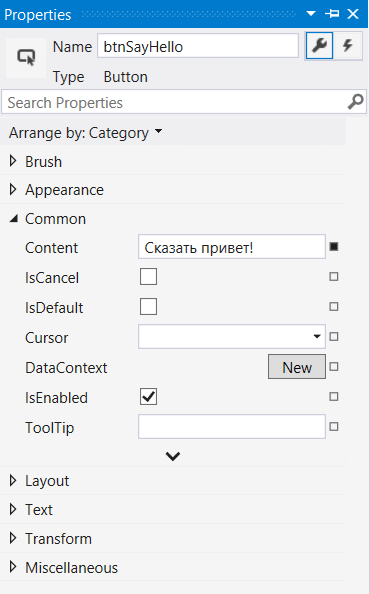Collapse the Common category
The width and height of the screenshot is (370, 594).
point(14,218)
